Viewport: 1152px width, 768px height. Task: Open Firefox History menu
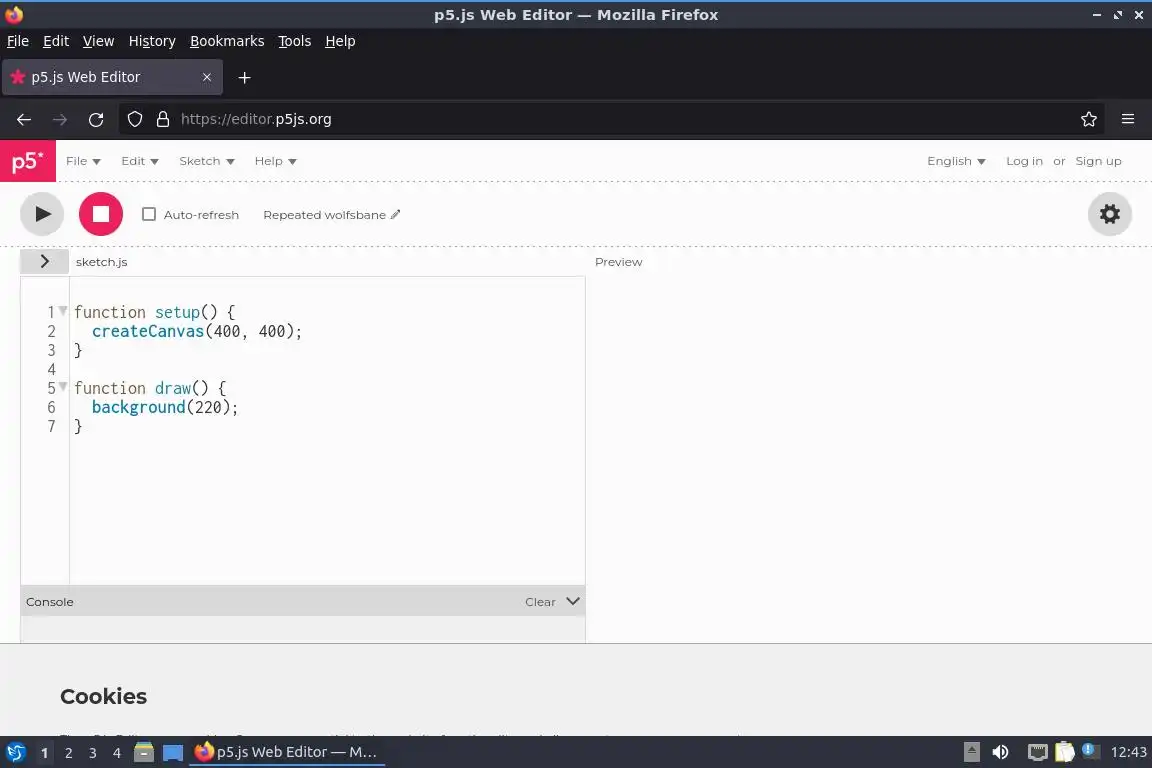152,41
